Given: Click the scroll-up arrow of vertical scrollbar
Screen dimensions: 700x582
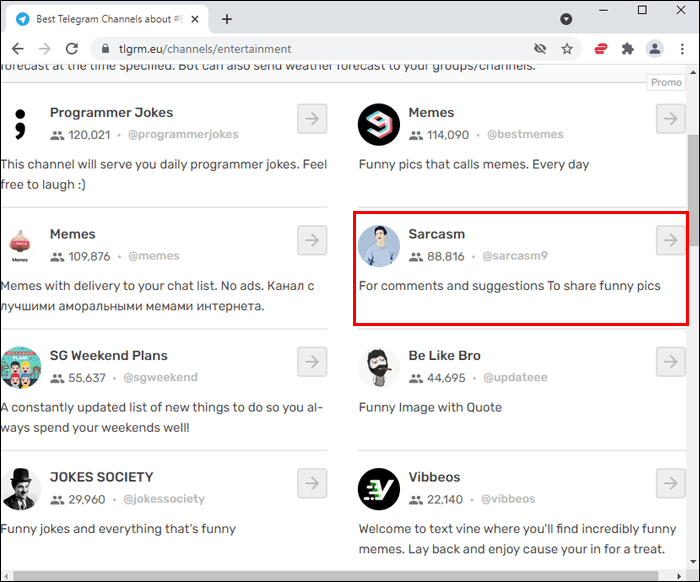Looking at the screenshot, I should 693,72.
